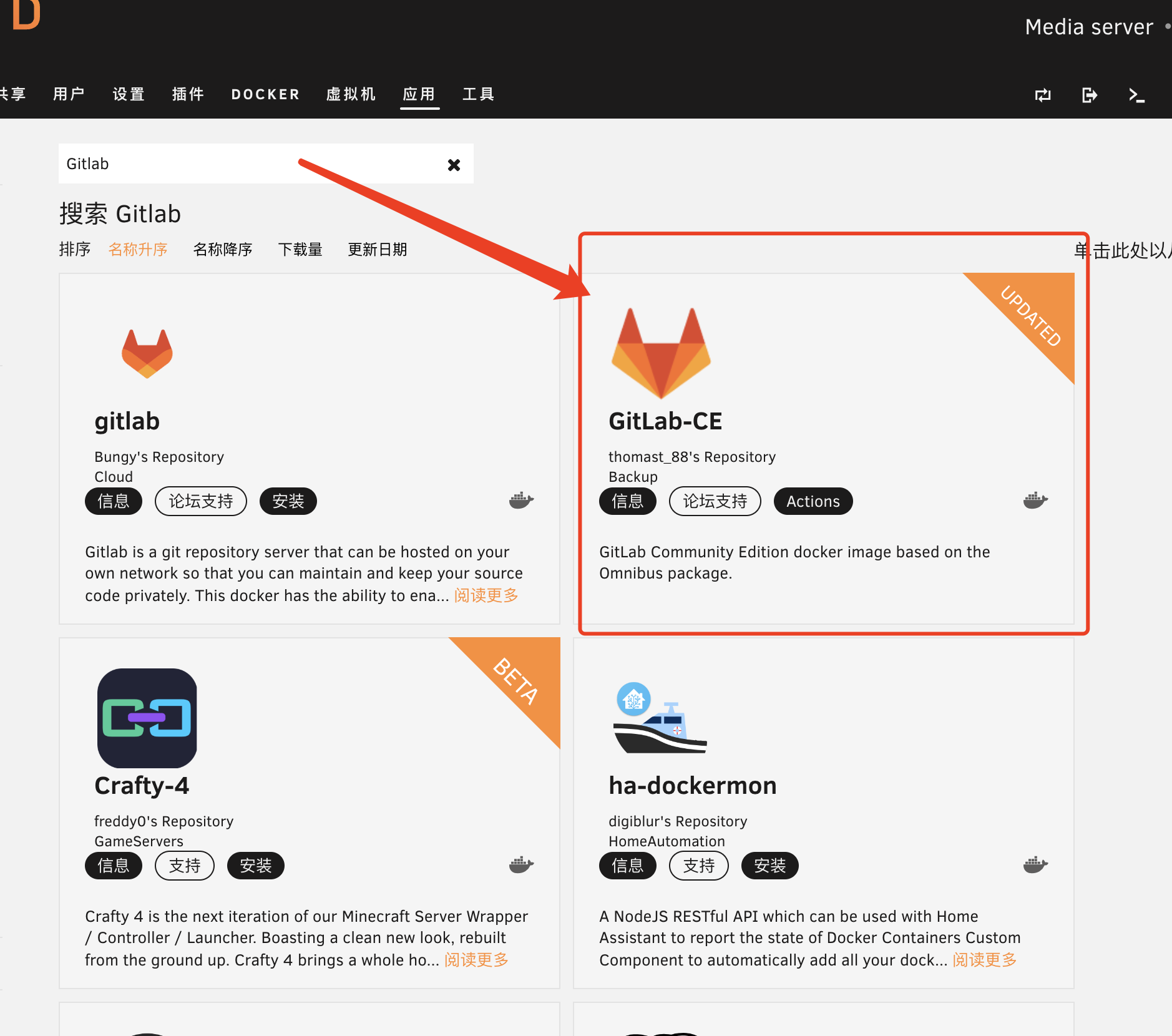This screenshot has width=1172, height=1036.
Task: Click 信息 button on GitLab-CE card
Action: [x=628, y=501]
